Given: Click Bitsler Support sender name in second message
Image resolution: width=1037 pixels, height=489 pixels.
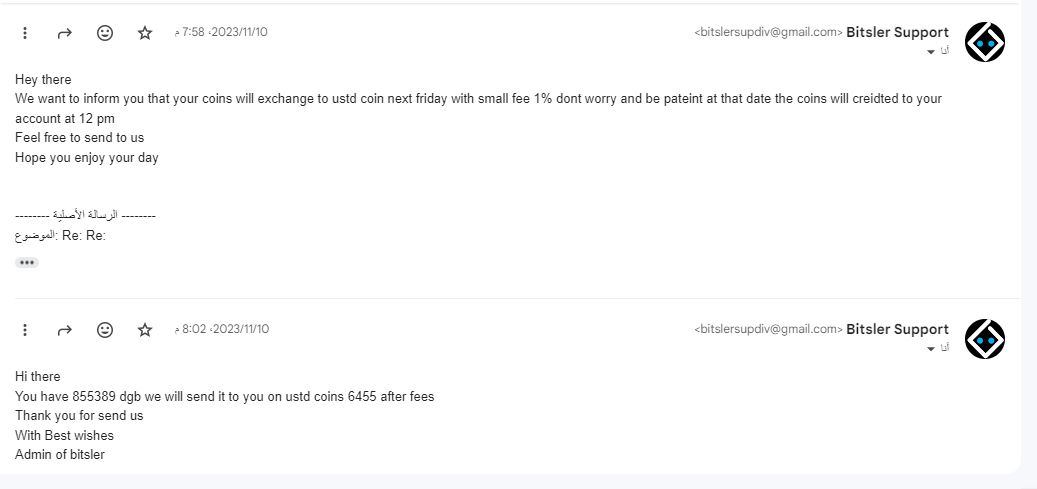Looking at the screenshot, I should coord(897,329).
